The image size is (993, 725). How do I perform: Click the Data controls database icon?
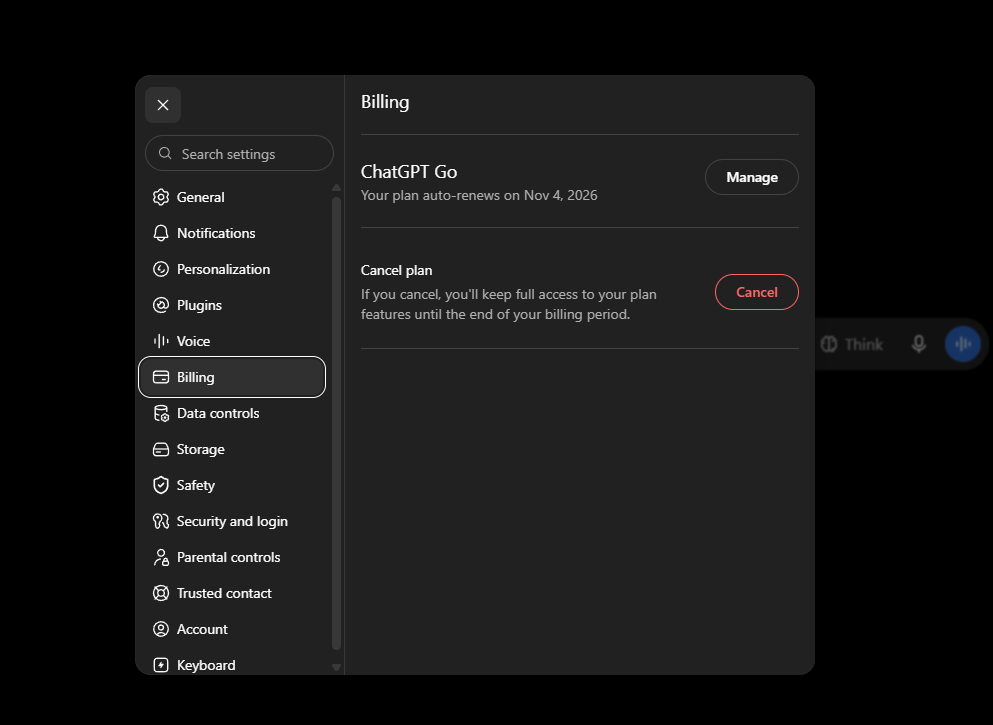click(161, 413)
